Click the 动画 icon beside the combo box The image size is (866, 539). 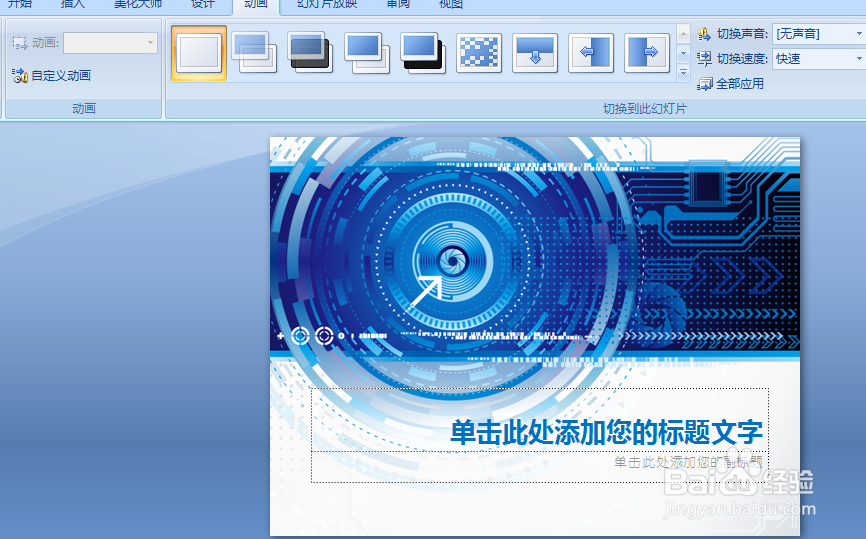[19, 43]
